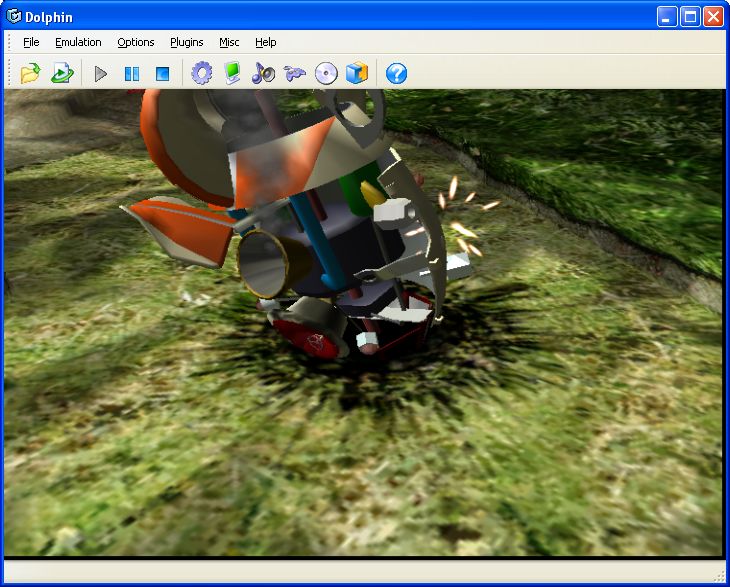Start emulation with the Play button
730x587 pixels.
click(x=101, y=74)
